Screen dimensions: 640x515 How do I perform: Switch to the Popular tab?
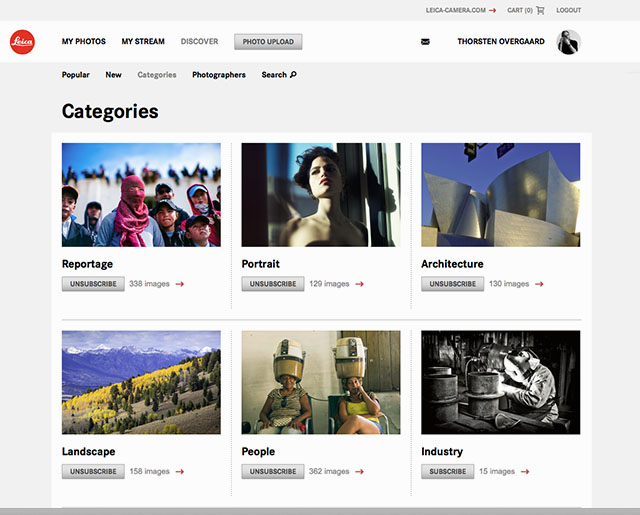pos(76,75)
